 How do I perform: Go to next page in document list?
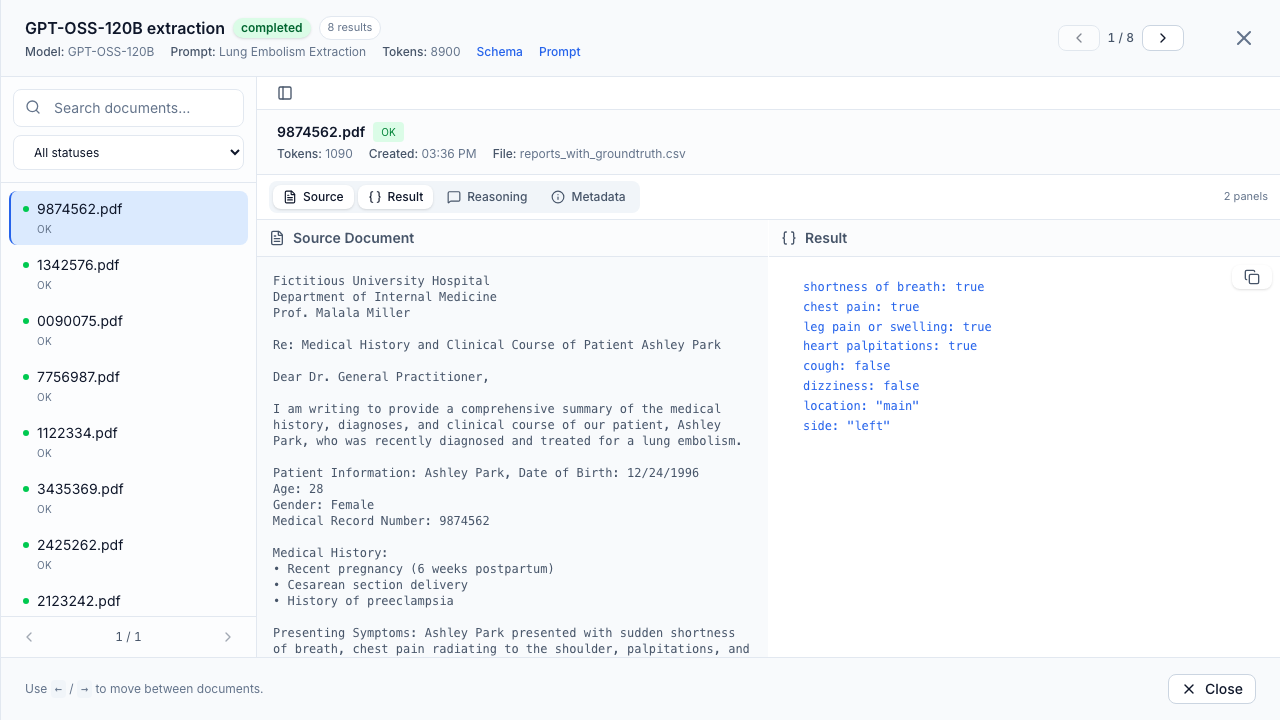coord(228,637)
